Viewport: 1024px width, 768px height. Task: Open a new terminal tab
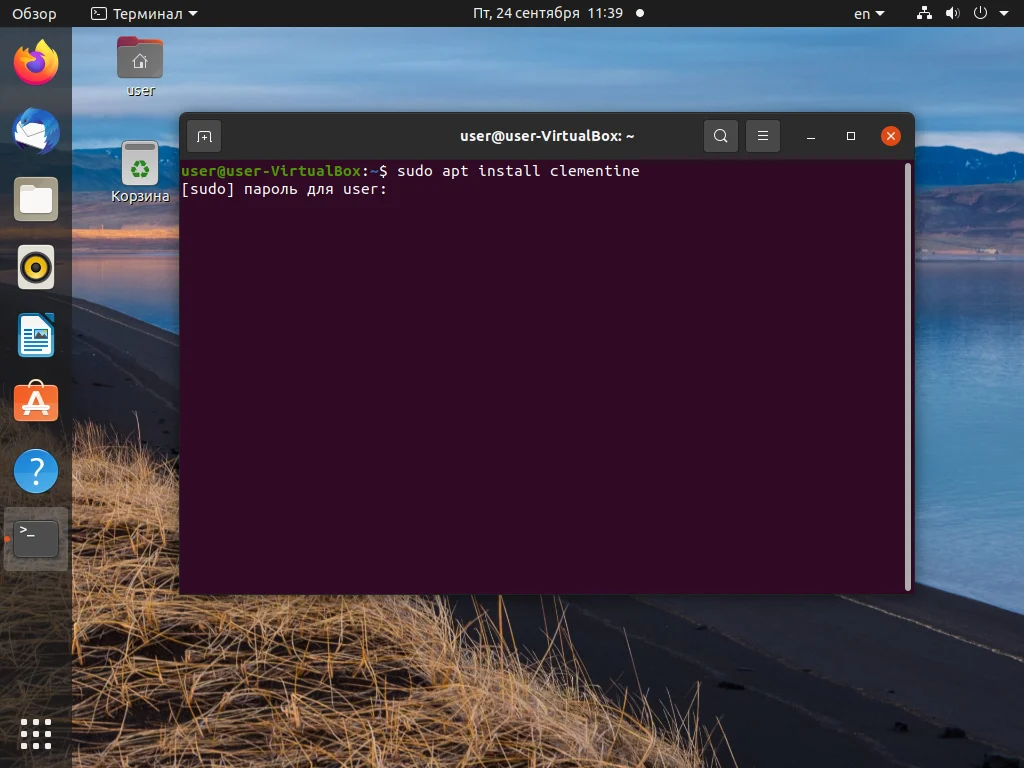click(204, 136)
